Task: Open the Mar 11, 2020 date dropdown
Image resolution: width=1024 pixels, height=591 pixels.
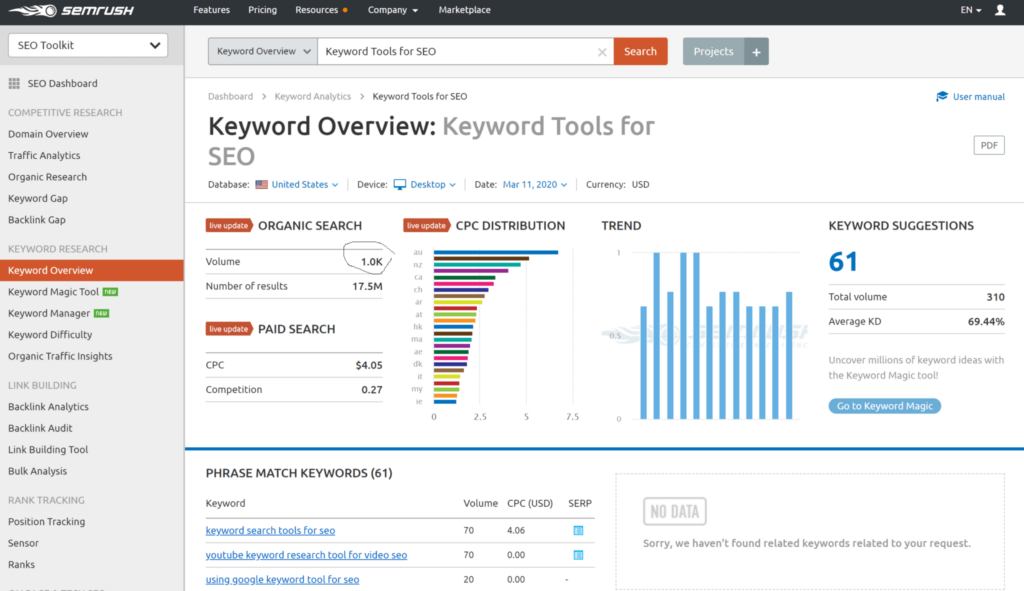Action: click(x=535, y=184)
